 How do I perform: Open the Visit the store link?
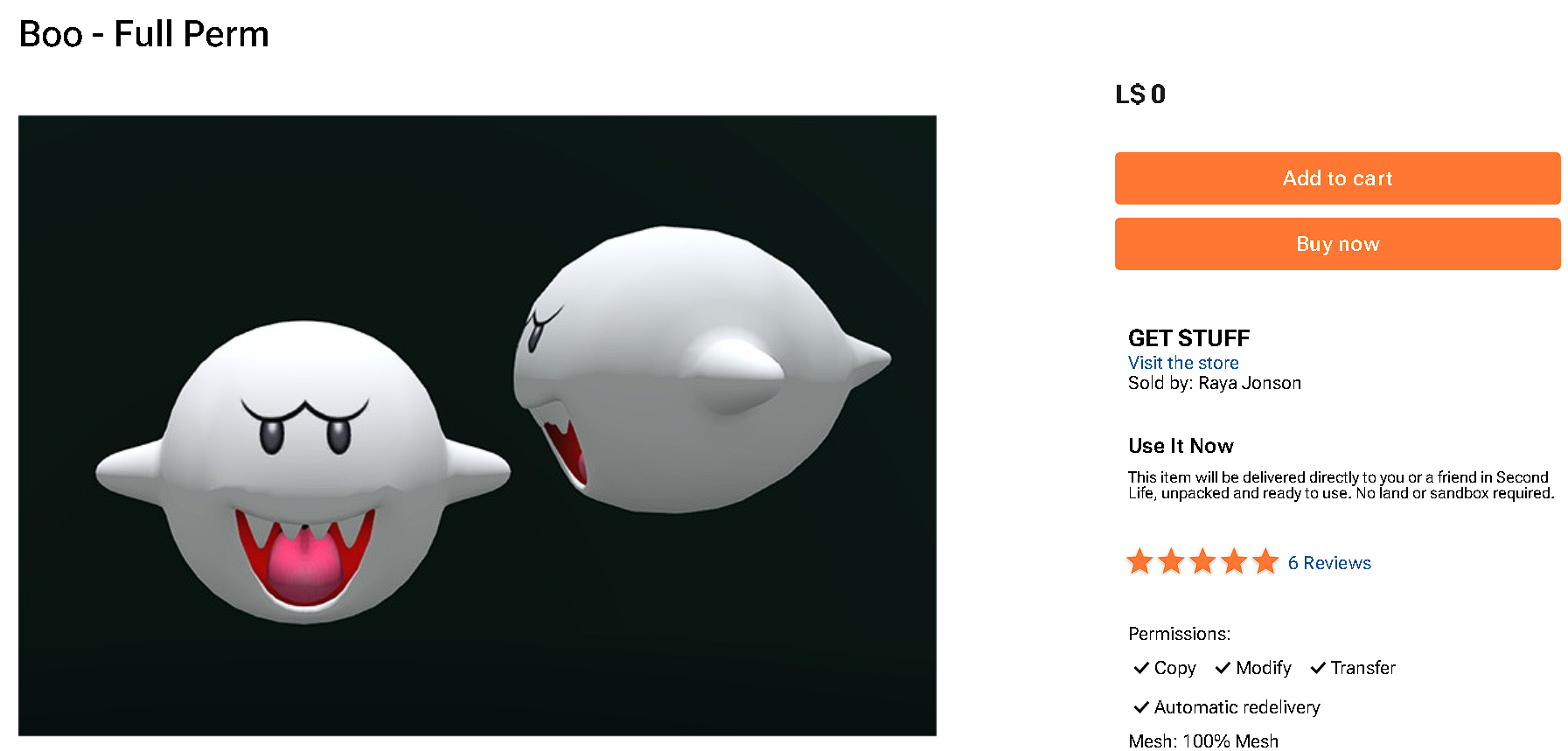click(x=1183, y=363)
